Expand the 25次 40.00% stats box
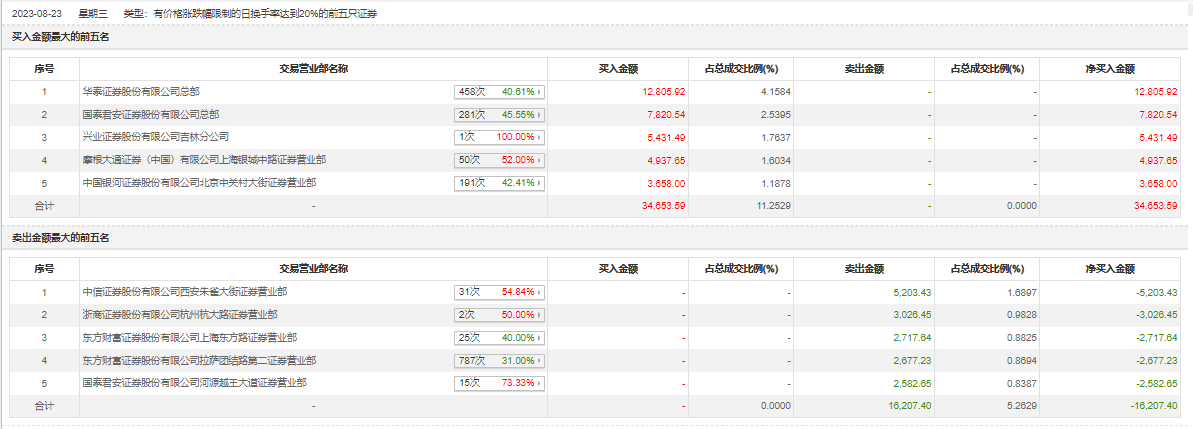 click(498, 338)
